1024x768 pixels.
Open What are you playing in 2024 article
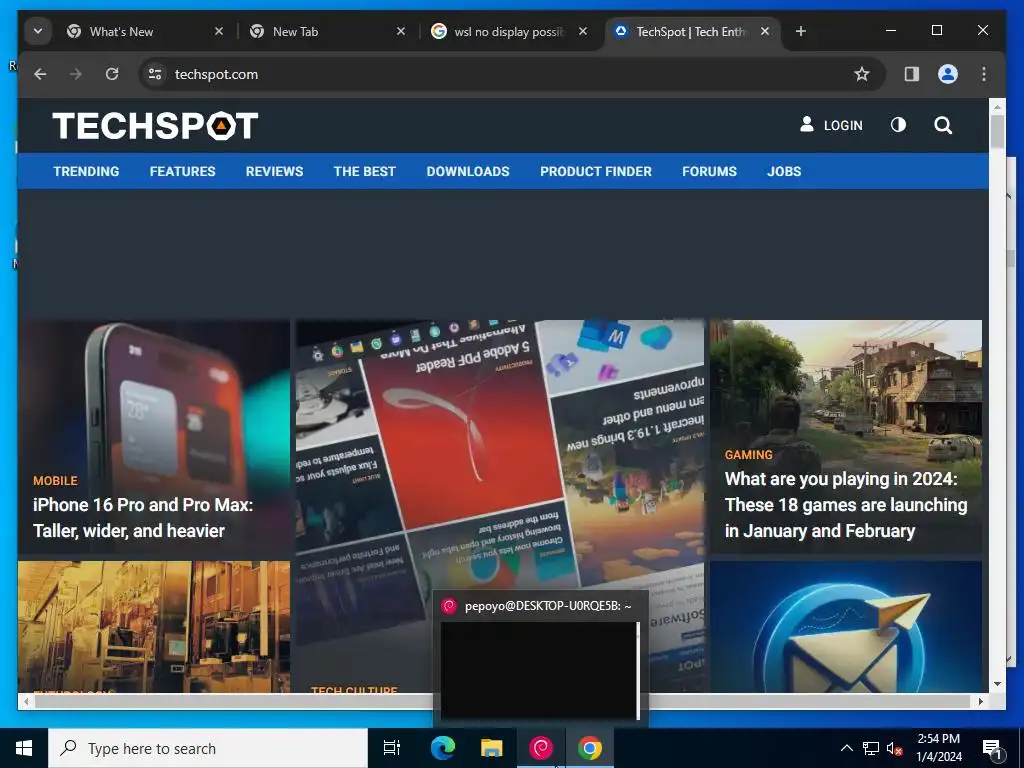point(846,505)
